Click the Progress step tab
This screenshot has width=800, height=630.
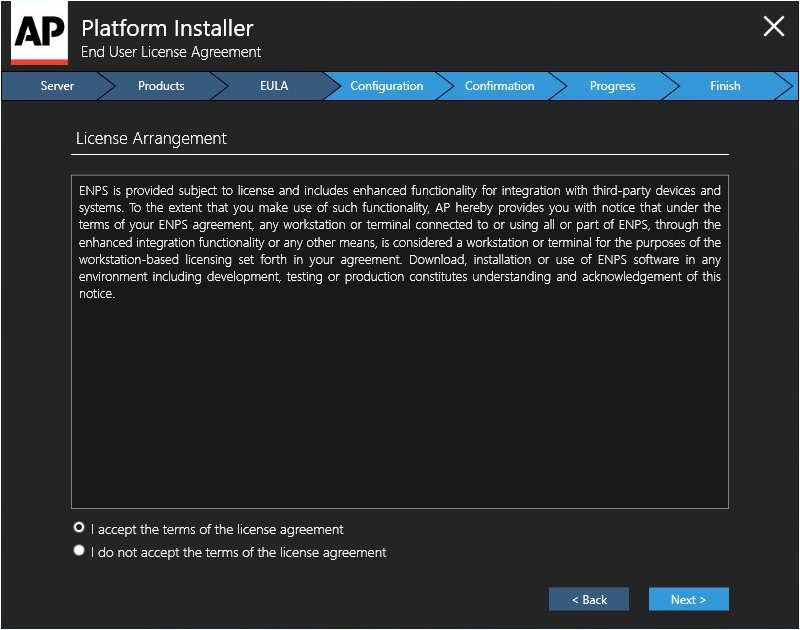pyautogui.click(x=612, y=86)
